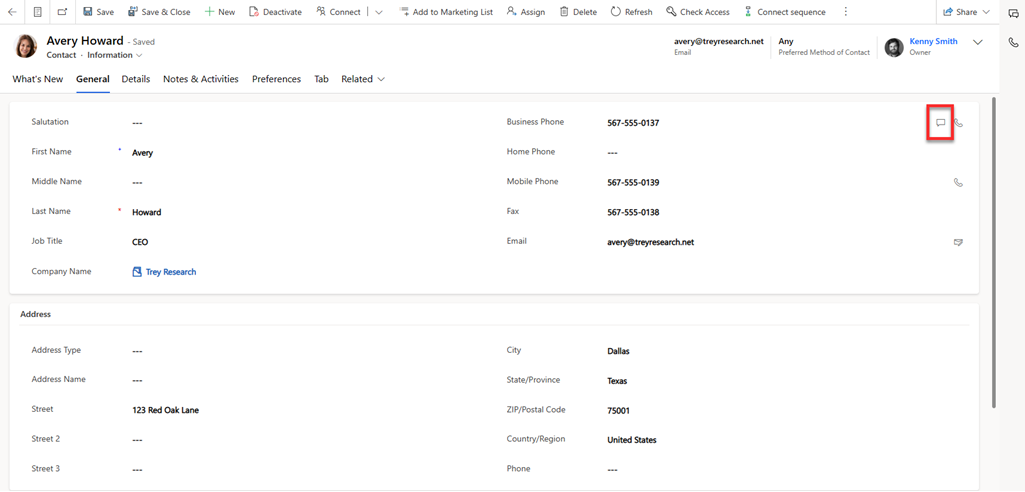
Task: Send email using the Email field icon
Action: click(958, 242)
